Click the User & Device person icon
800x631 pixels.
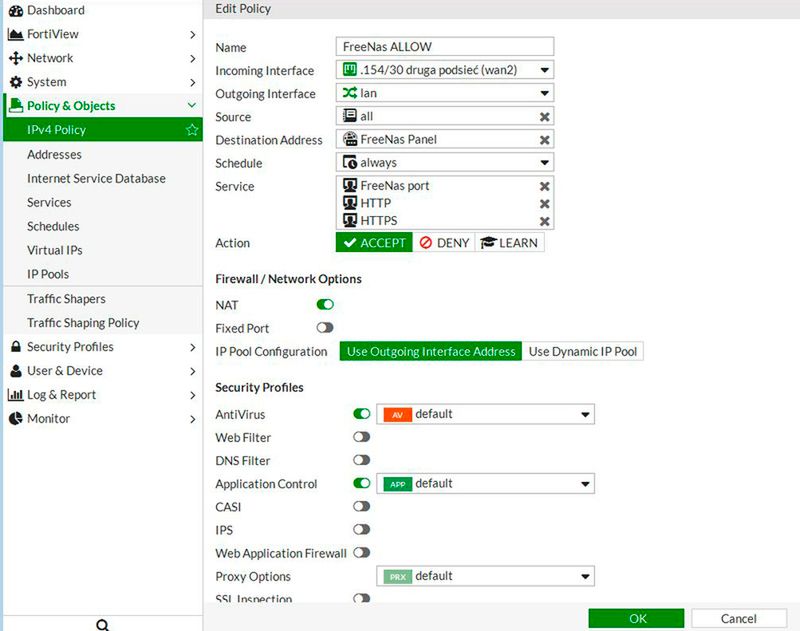pyautogui.click(x=16, y=371)
